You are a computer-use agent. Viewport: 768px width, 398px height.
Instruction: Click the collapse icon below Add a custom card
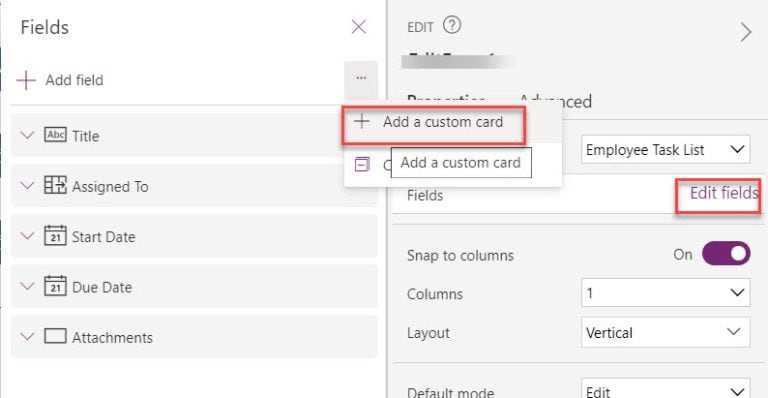[362, 164]
